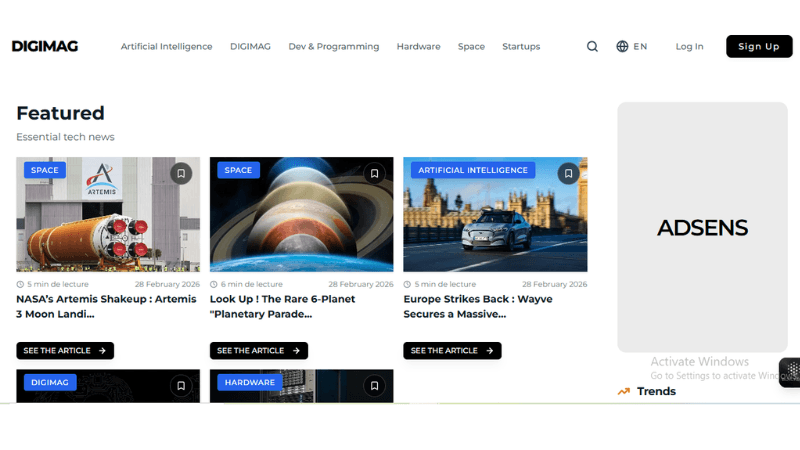The width and height of the screenshot is (800, 450).
Task: See the article about Planetary Parade
Action: click(259, 351)
